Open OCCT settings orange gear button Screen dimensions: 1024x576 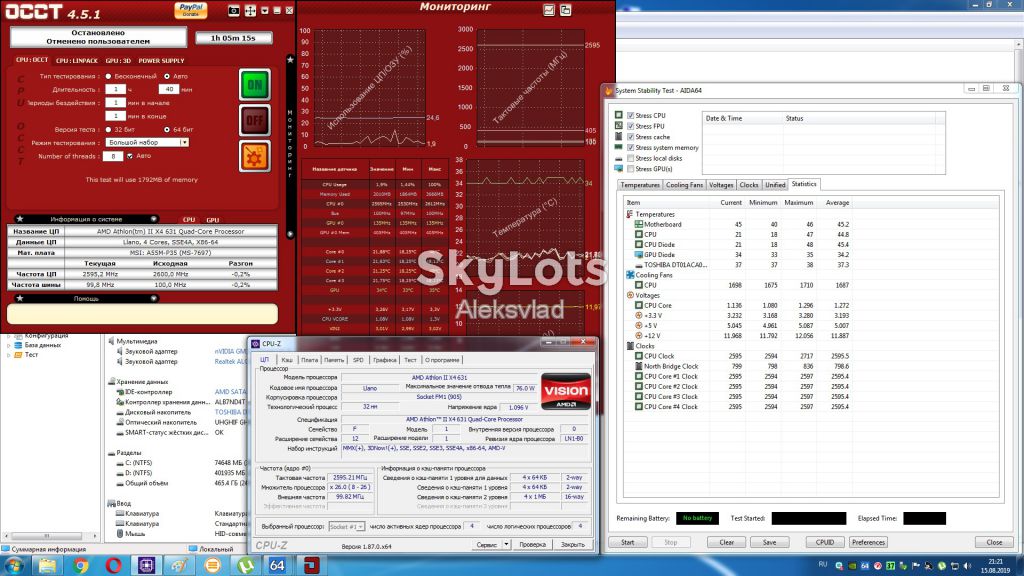tap(255, 157)
